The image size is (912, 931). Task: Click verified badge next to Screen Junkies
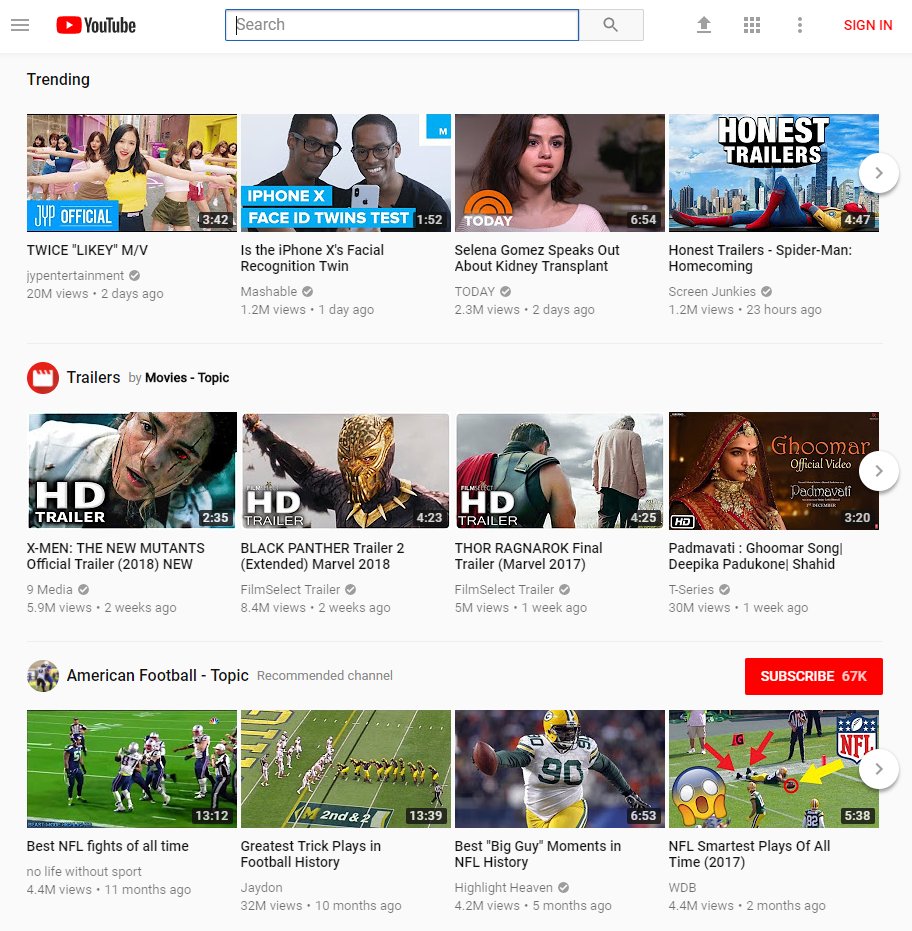(767, 292)
